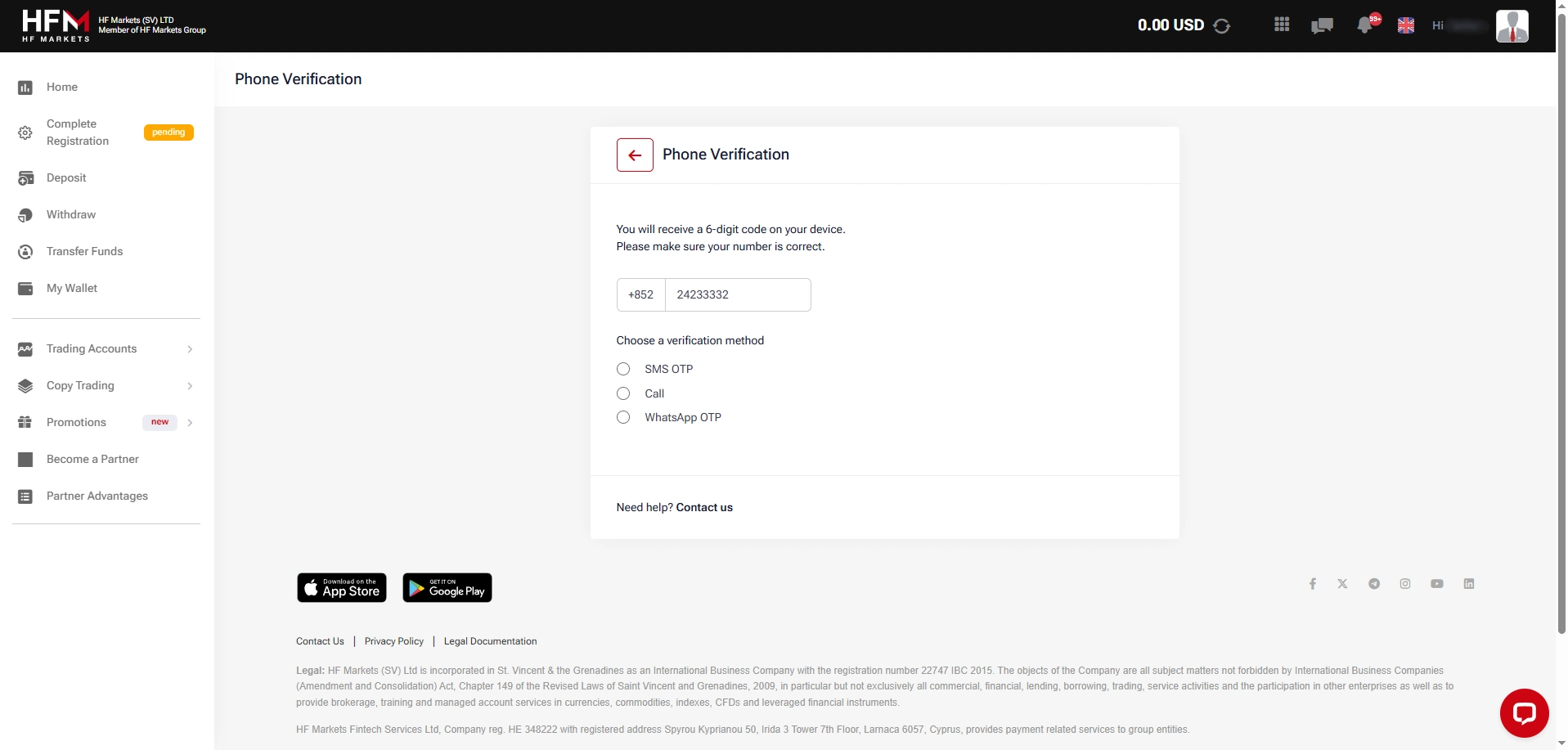Refresh the 0.00 USD balance

pos(1220,25)
